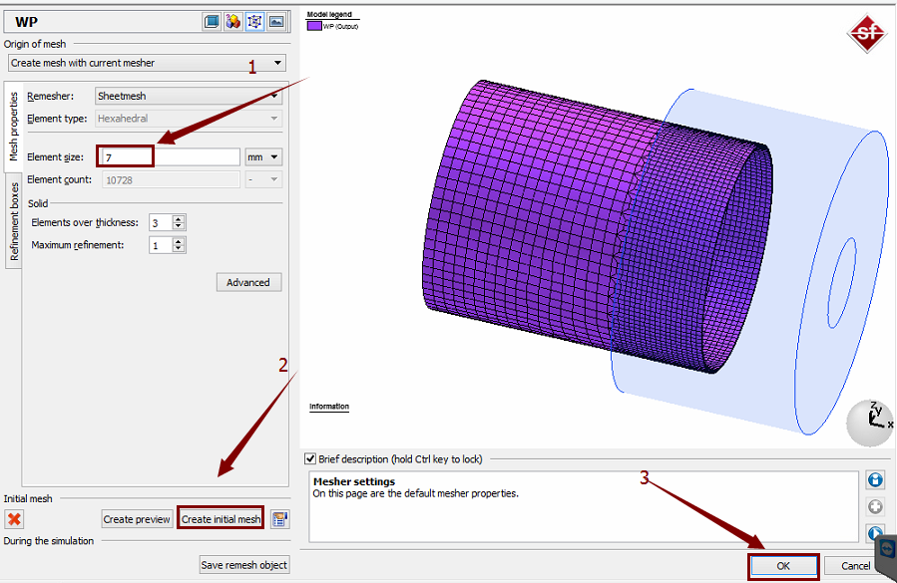The height and width of the screenshot is (583, 897).
Task: Open the Remesher Sheetmesh dropdown
Action: coord(188,96)
